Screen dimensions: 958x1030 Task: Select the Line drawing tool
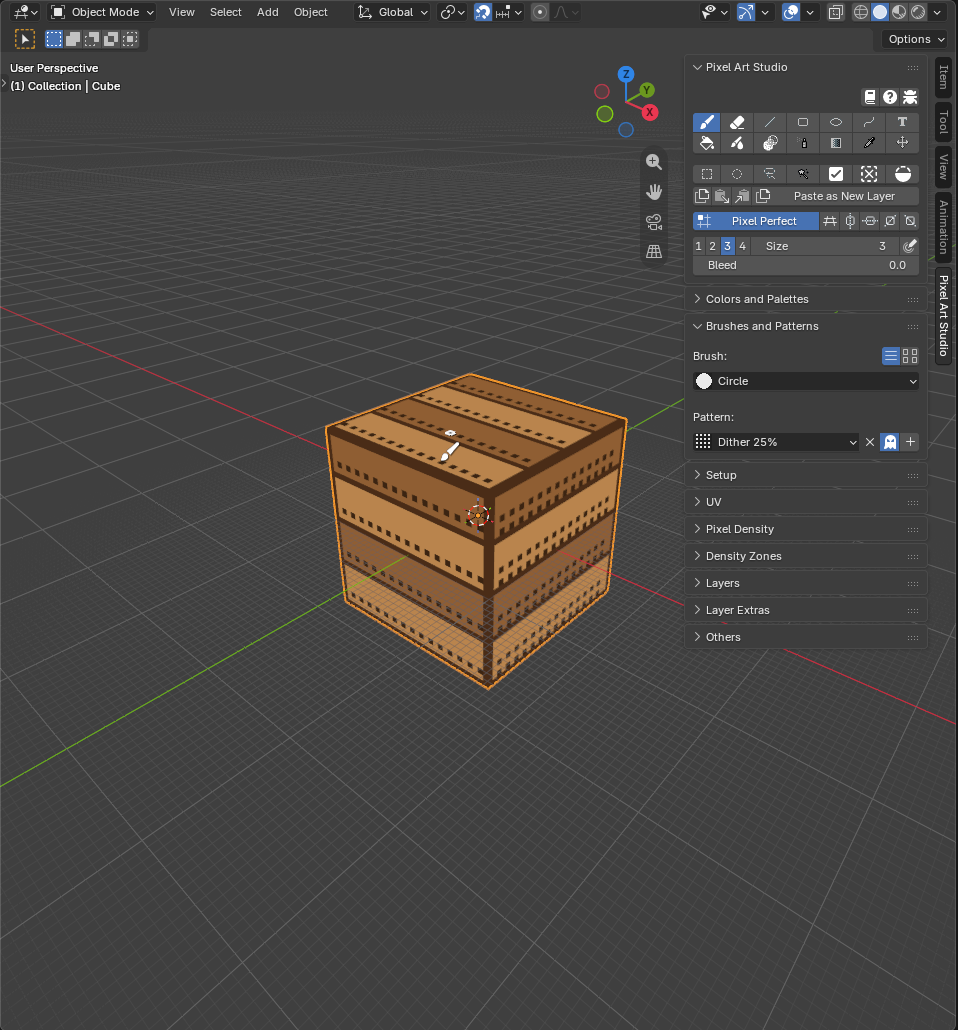coord(770,122)
